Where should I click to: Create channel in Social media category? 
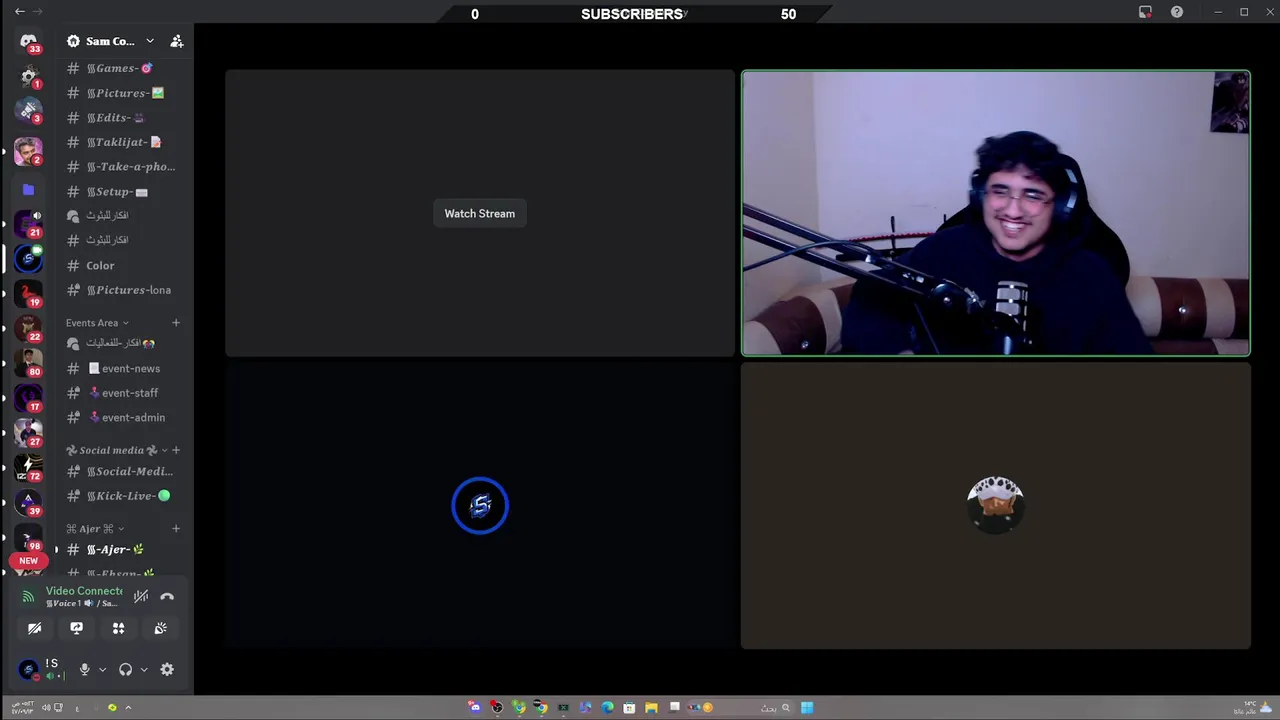(x=176, y=450)
